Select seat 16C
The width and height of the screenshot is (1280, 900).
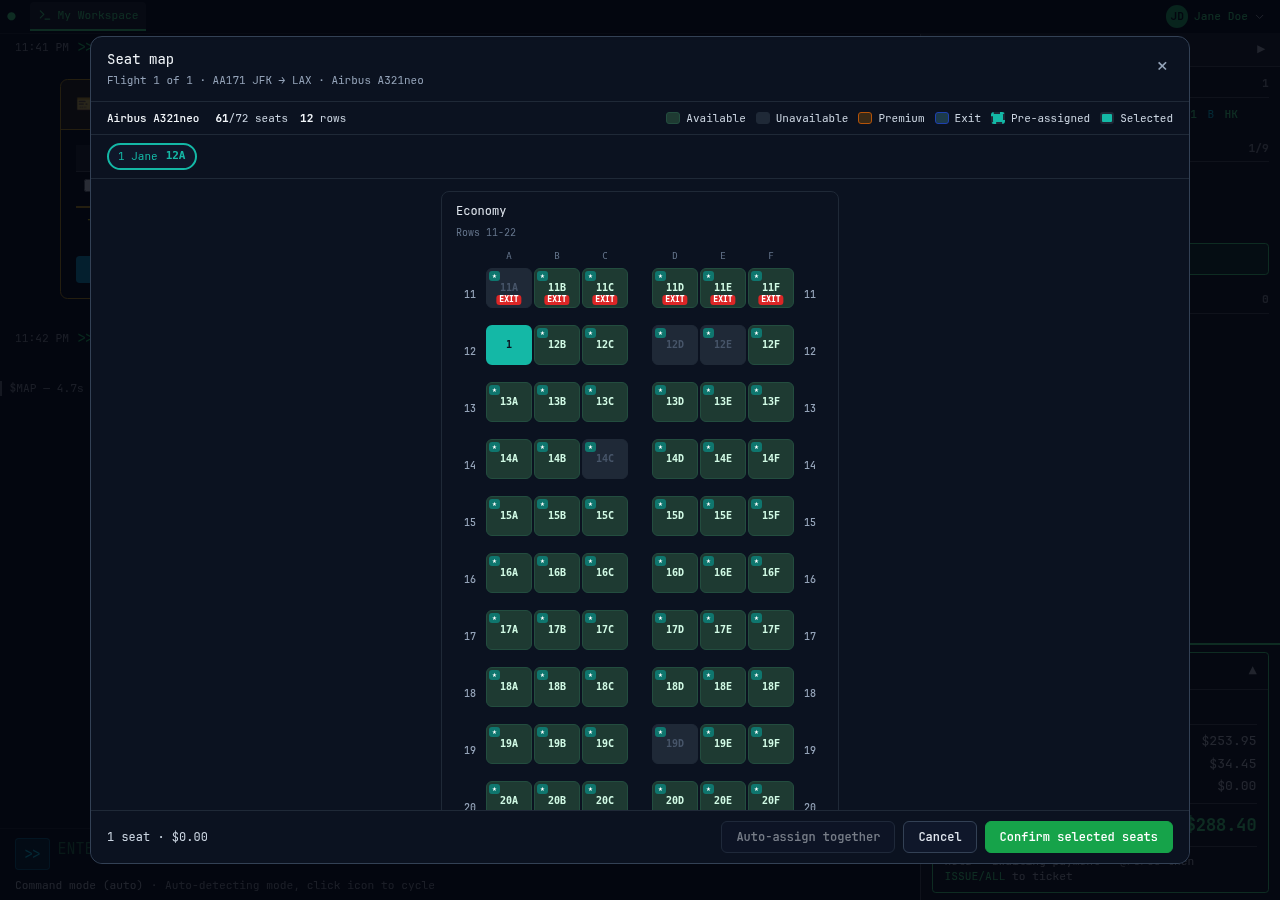tap(605, 573)
